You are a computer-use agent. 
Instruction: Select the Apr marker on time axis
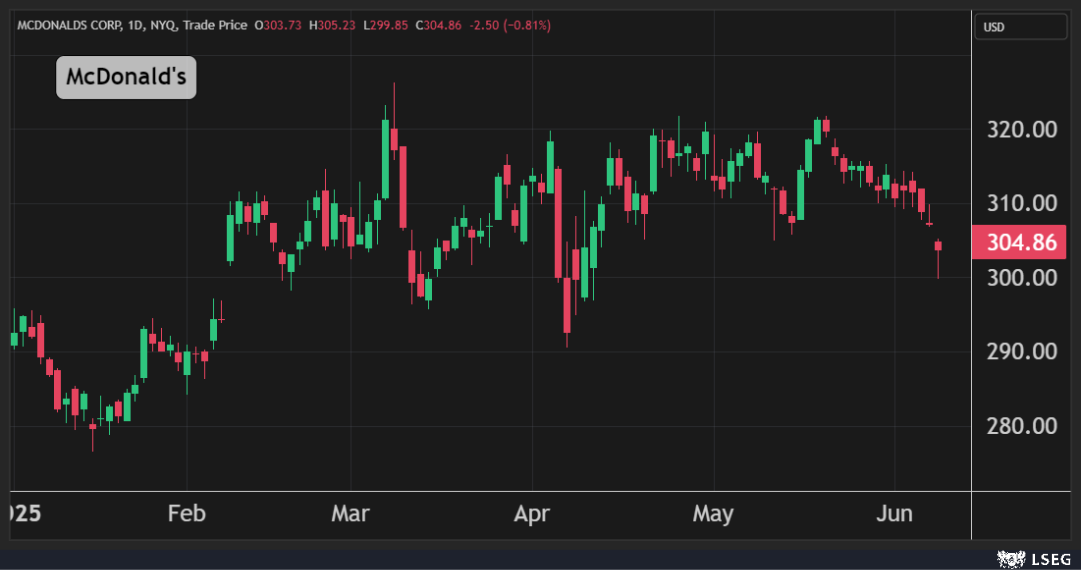(x=532, y=514)
